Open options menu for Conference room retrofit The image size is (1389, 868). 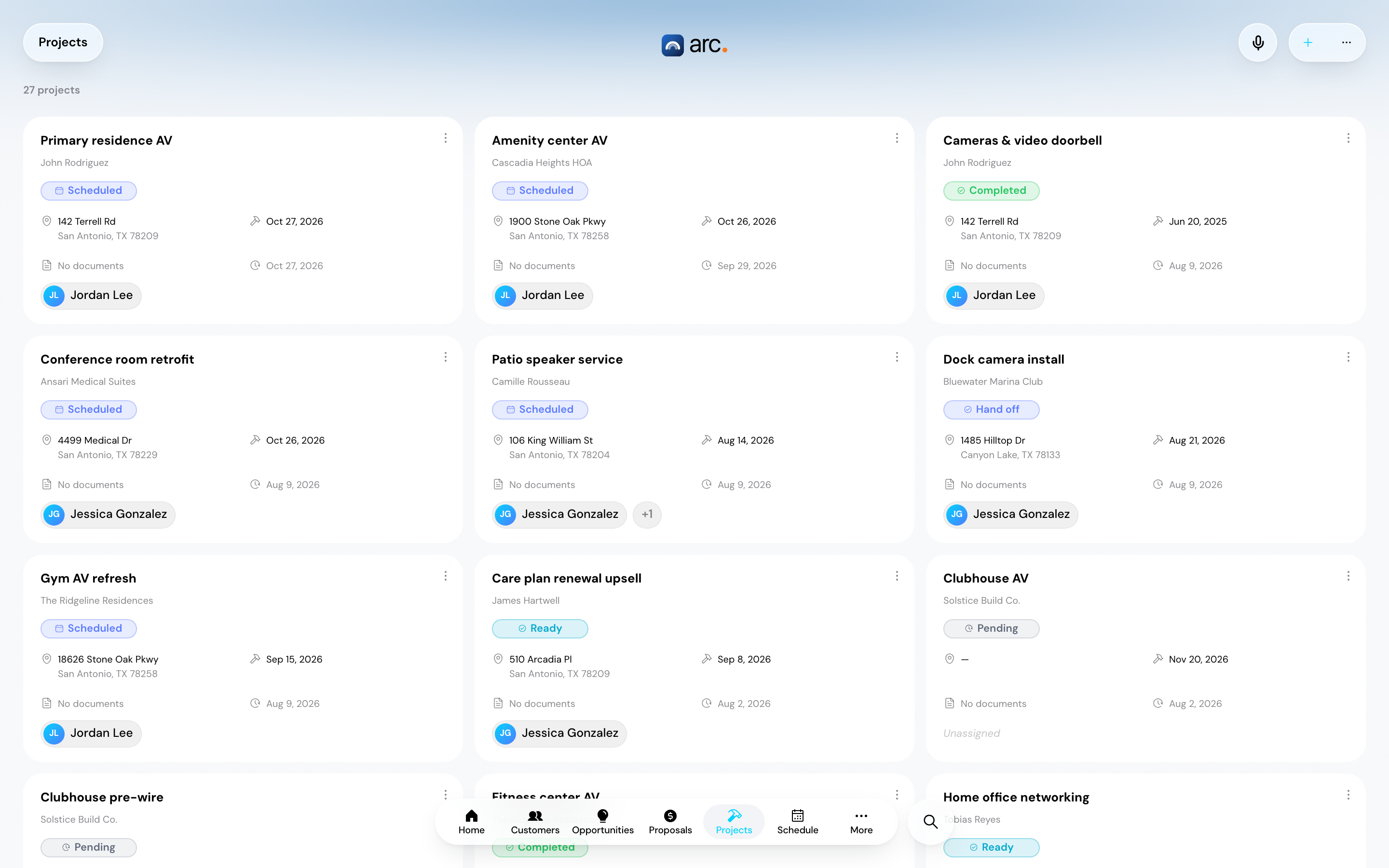click(446, 357)
